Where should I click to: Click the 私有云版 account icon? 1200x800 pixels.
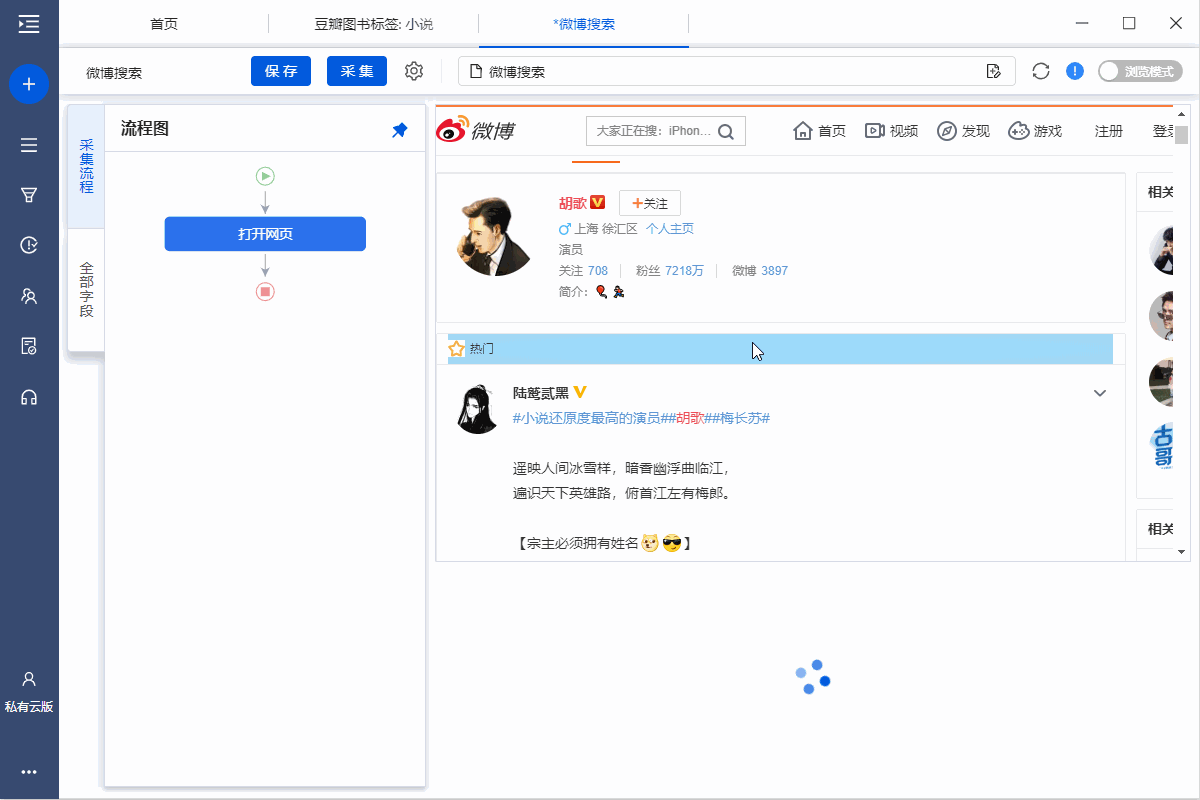[29, 680]
